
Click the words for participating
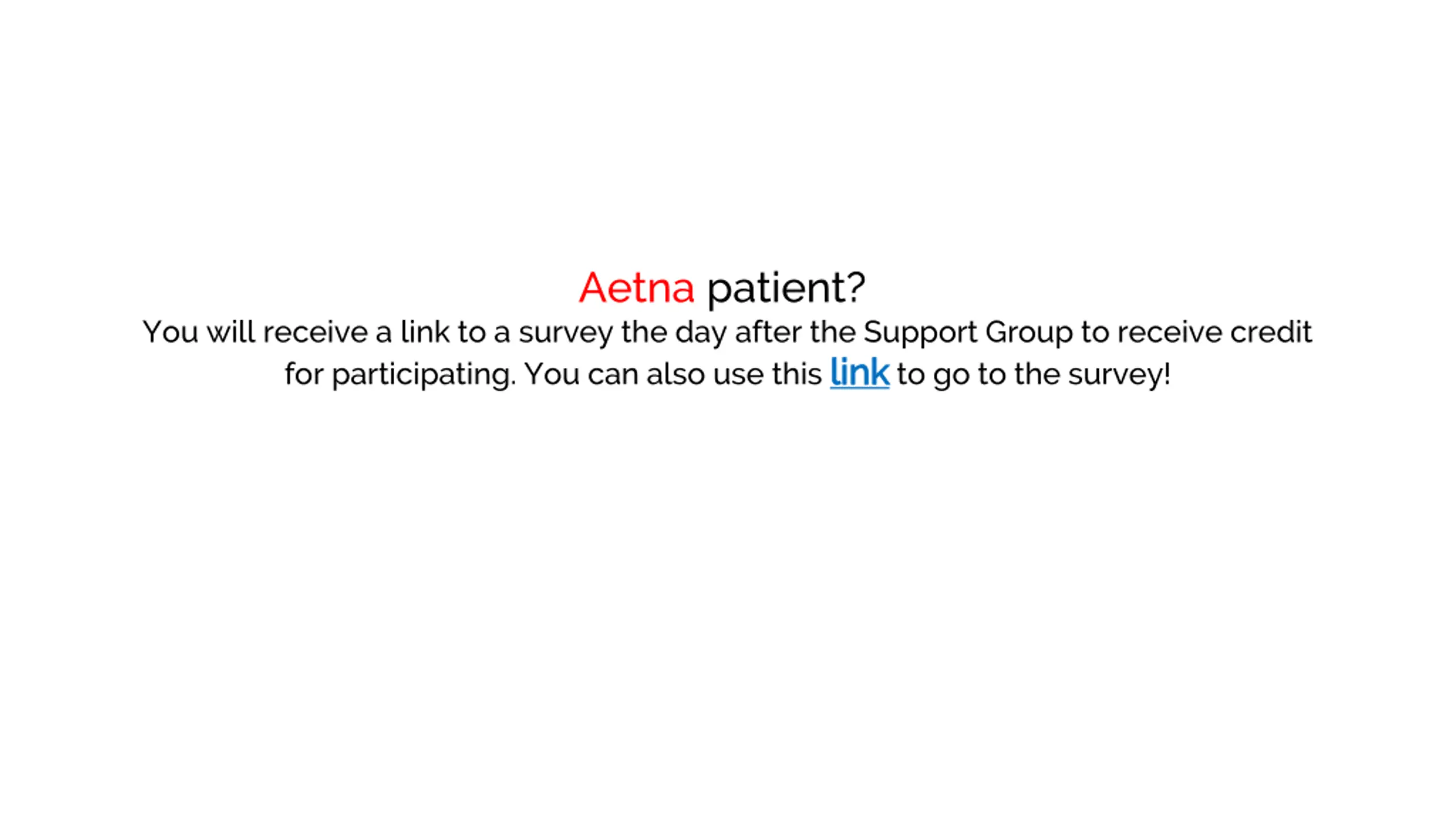click(x=400, y=375)
